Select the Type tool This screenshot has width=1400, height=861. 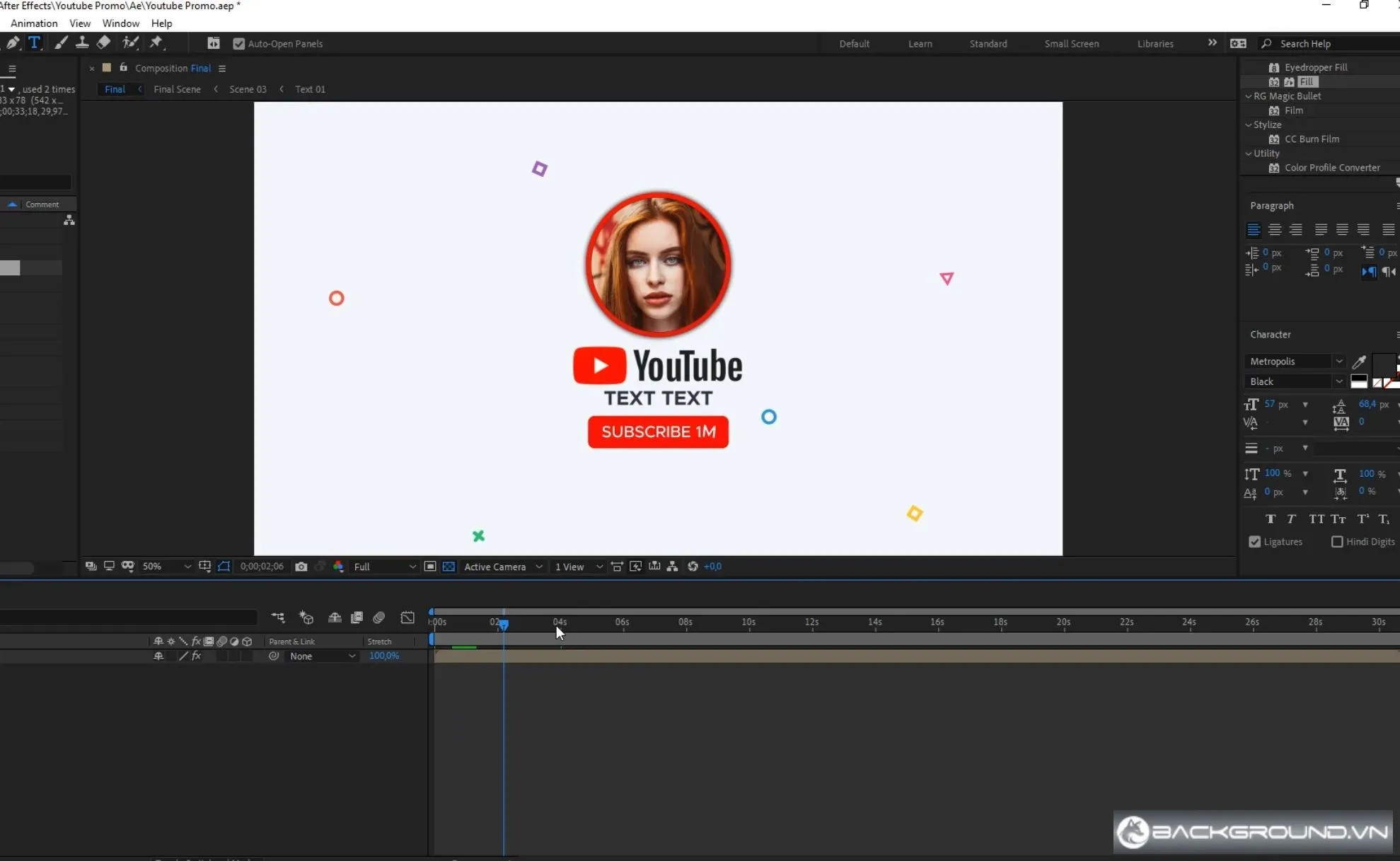(34, 43)
